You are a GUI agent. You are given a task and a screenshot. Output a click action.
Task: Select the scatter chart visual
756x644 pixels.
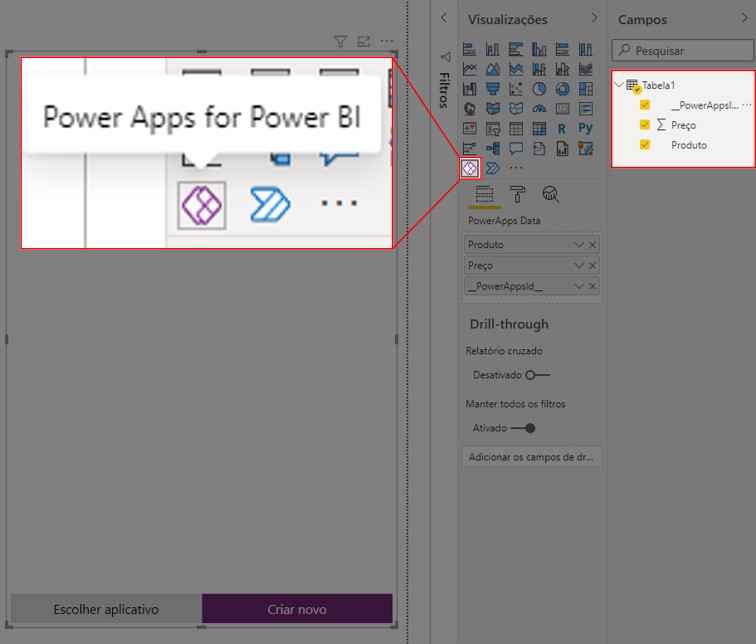coord(515,89)
